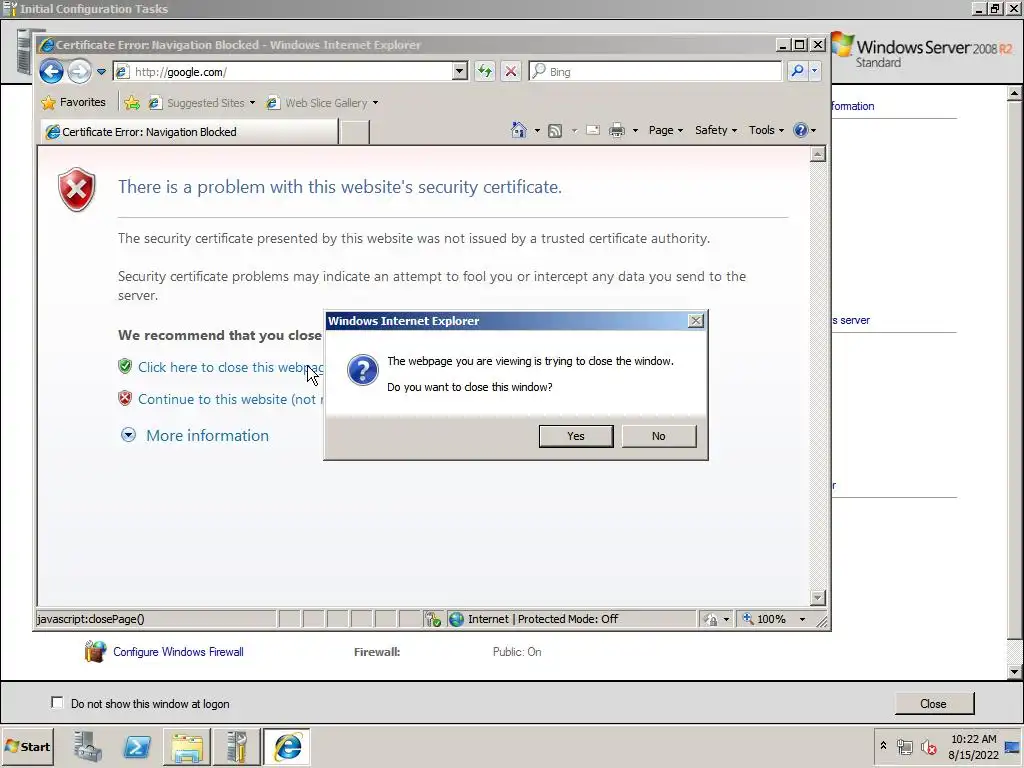Click the Add to Favorites Bar icon
This screenshot has width=1024, height=768.
click(x=132, y=103)
